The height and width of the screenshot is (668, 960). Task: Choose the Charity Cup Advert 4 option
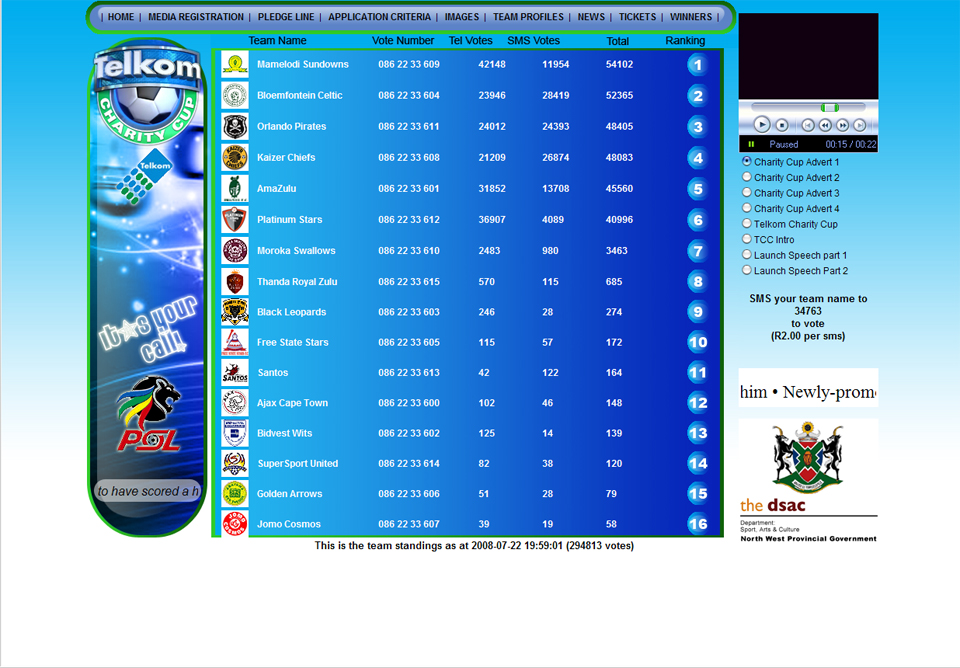point(746,208)
